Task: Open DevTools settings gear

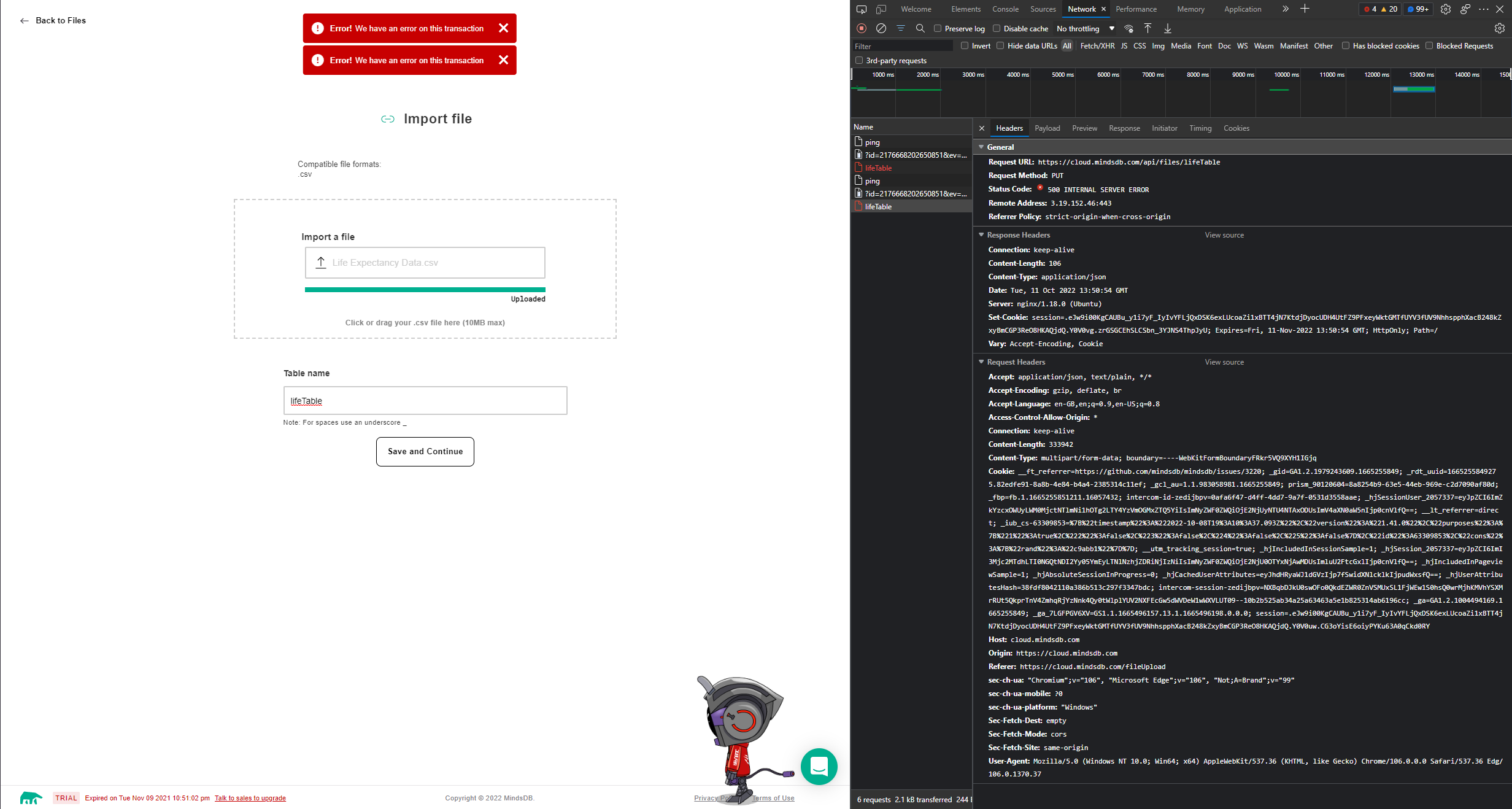Action: pyautogui.click(x=1446, y=9)
